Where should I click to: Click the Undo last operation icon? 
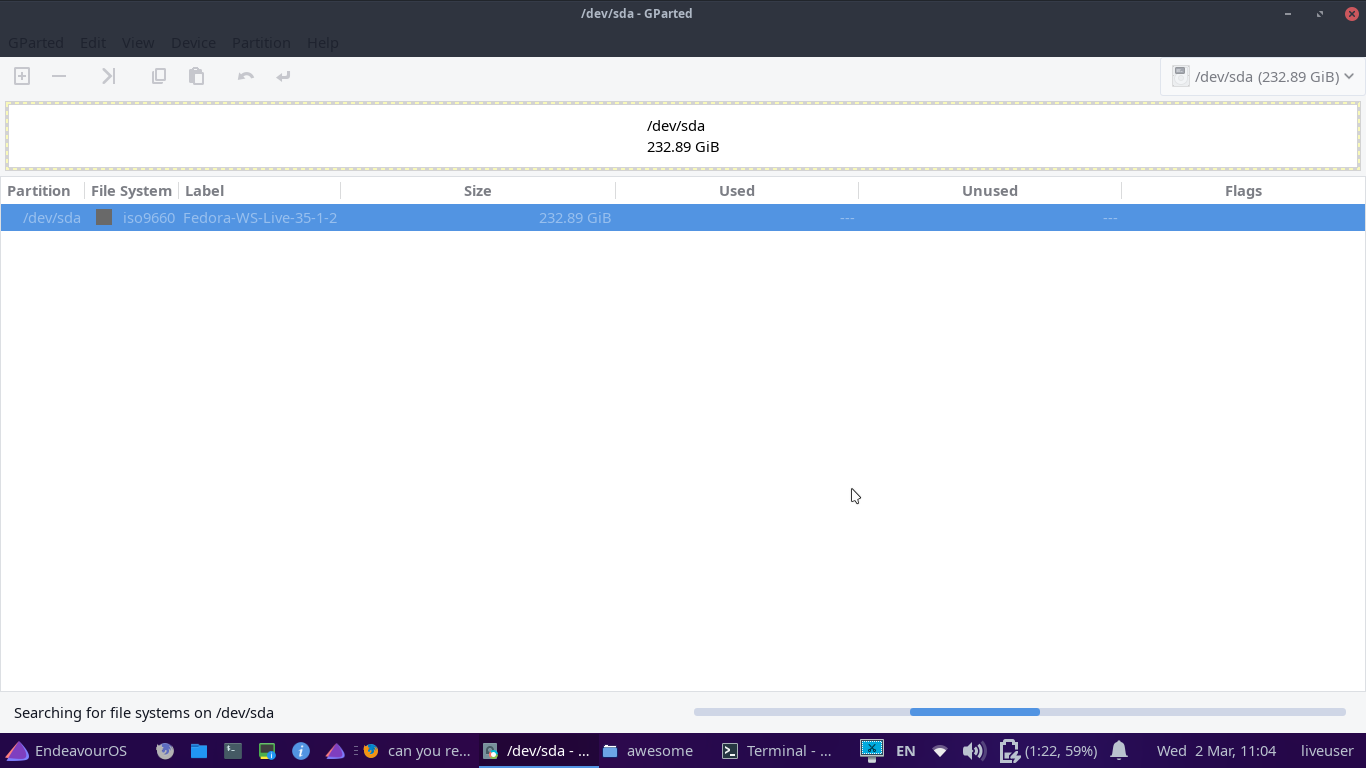(x=245, y=76)
